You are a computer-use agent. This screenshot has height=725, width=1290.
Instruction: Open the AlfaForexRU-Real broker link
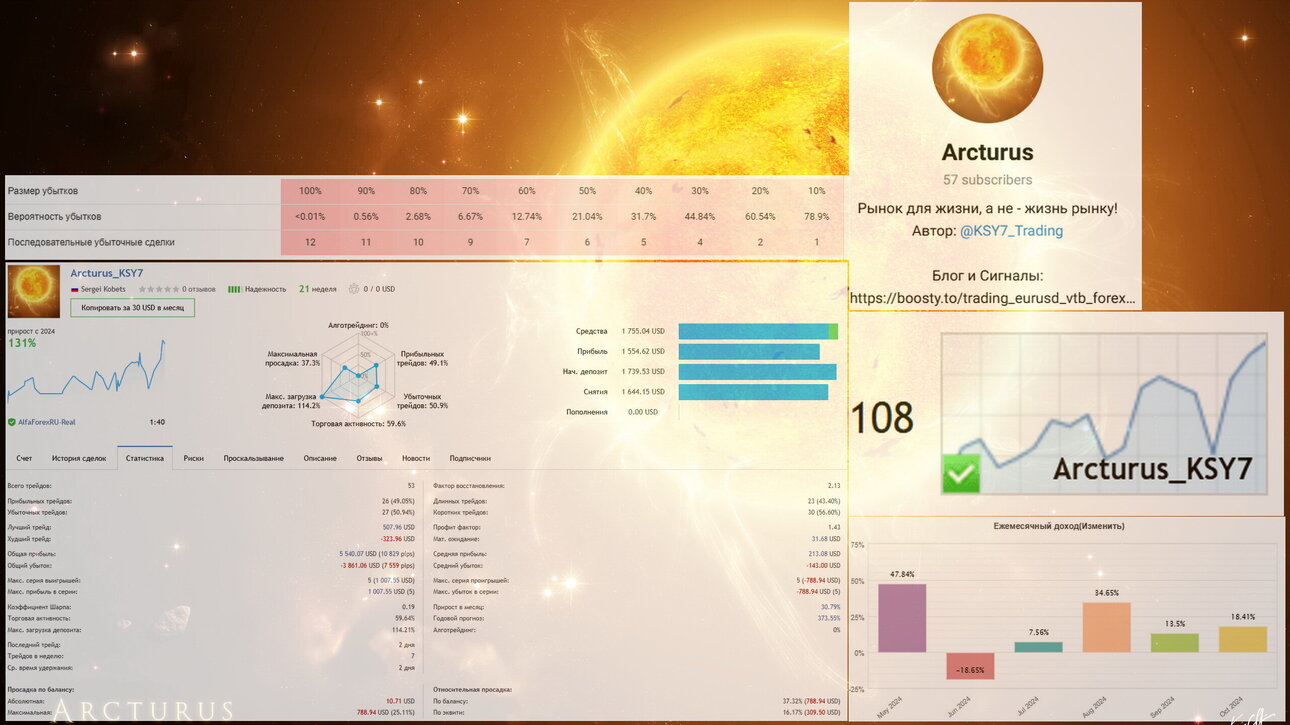click(x=47, y=422)
